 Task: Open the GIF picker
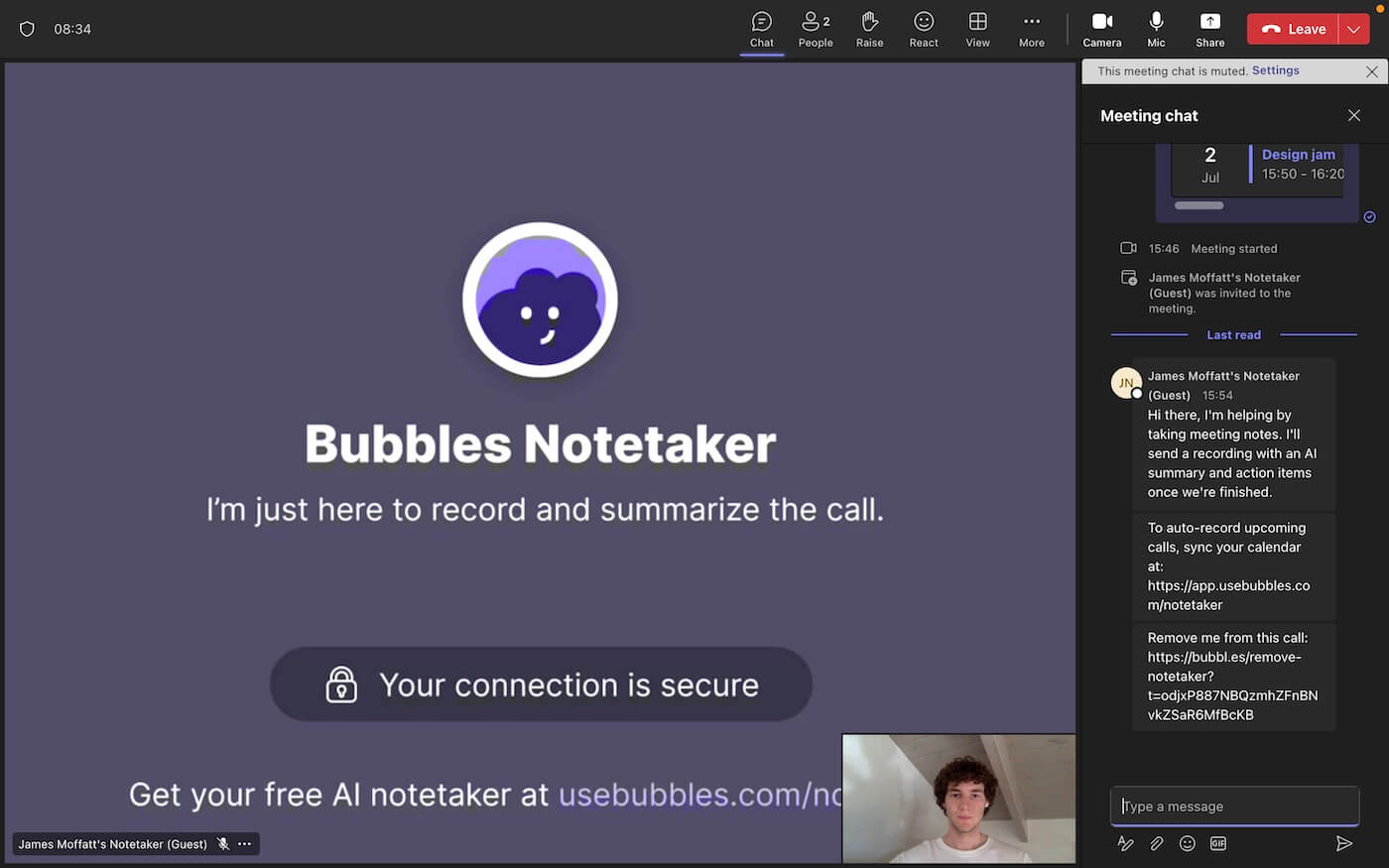1217,843
